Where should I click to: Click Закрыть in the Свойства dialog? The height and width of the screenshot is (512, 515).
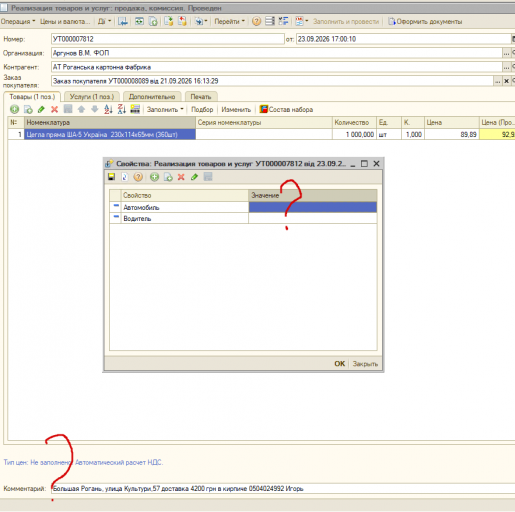point(365,364)
